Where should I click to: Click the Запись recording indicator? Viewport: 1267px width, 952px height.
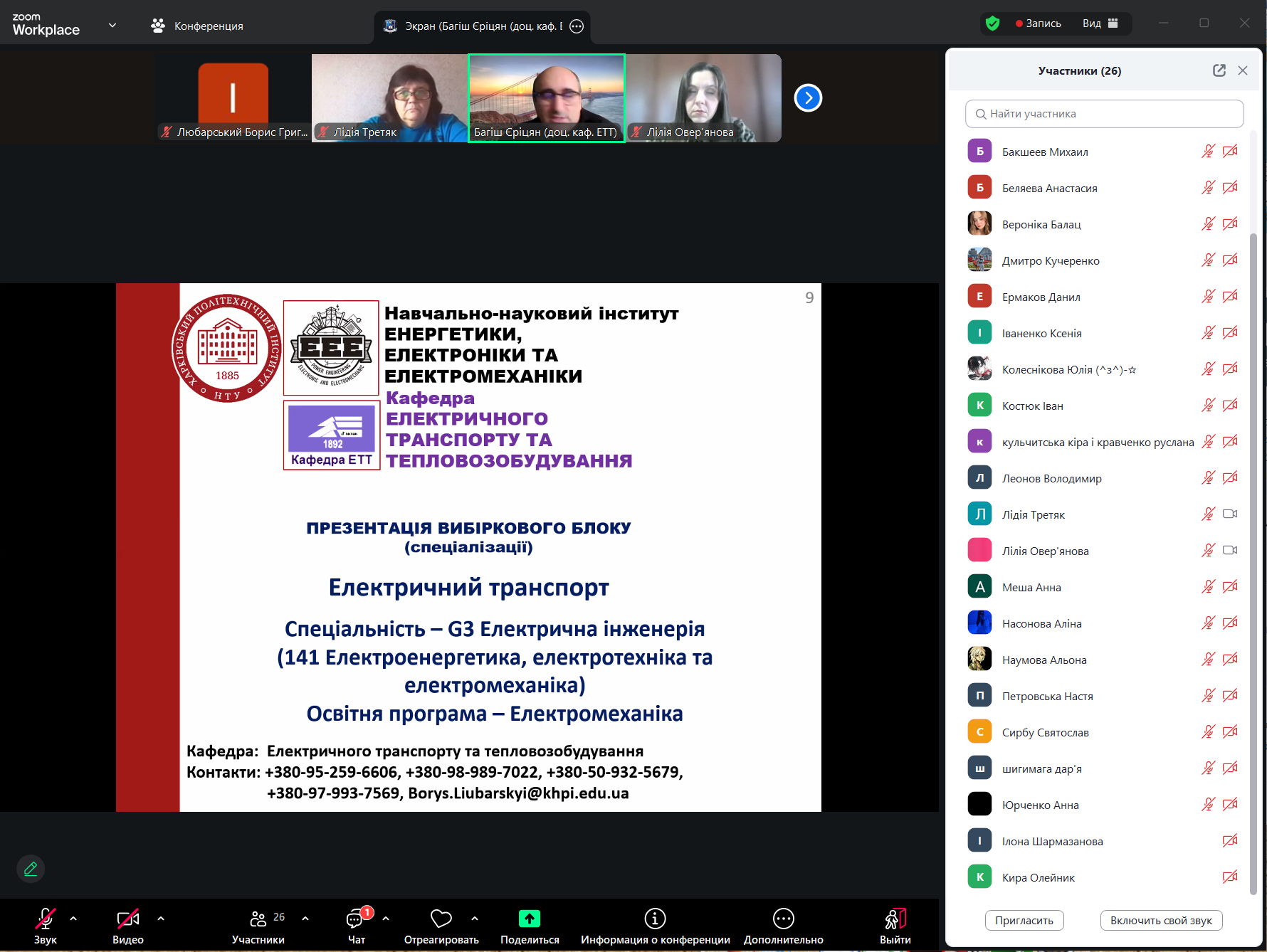pos(1039,23)
